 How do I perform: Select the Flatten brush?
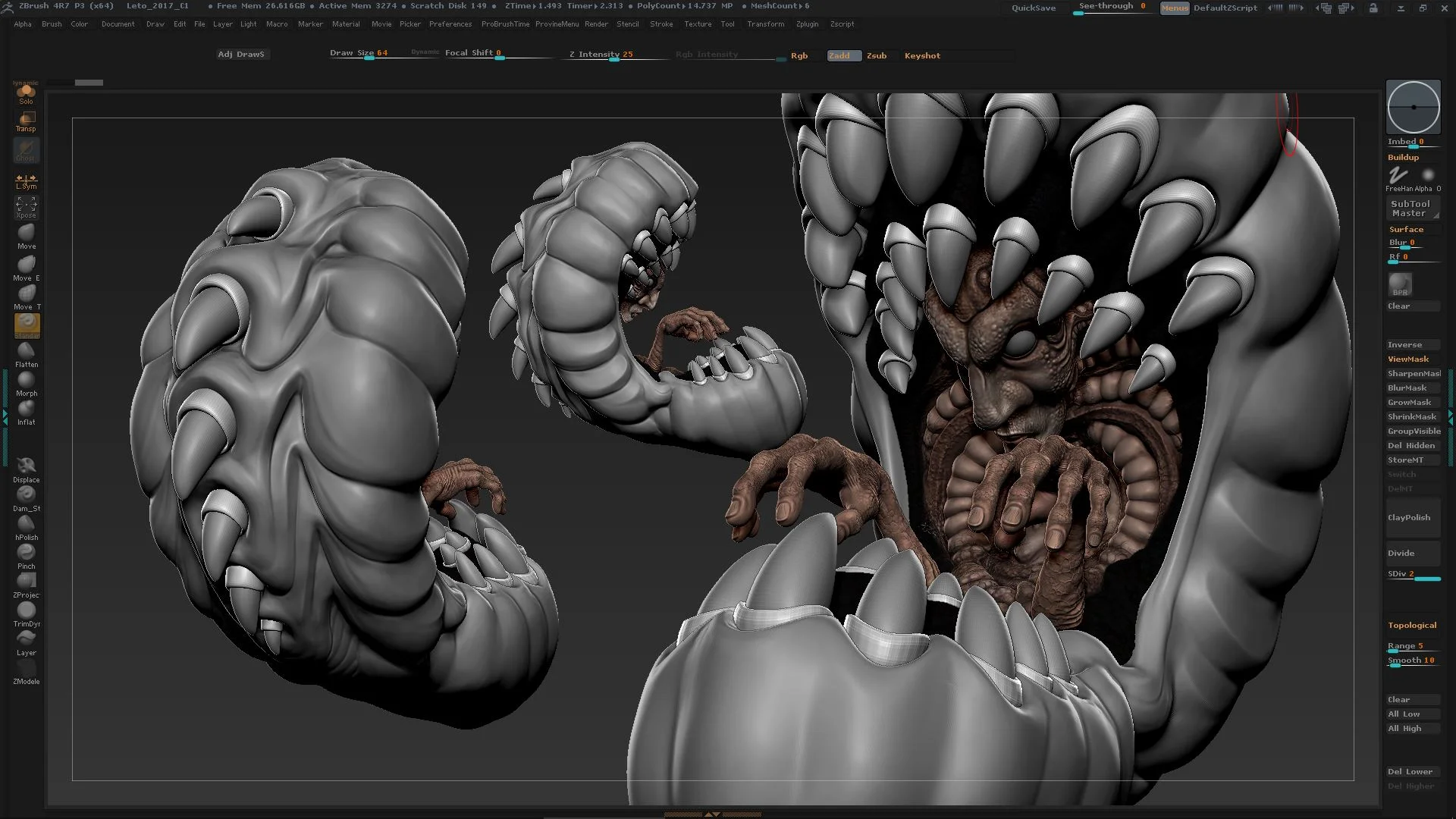click(27, 352)
